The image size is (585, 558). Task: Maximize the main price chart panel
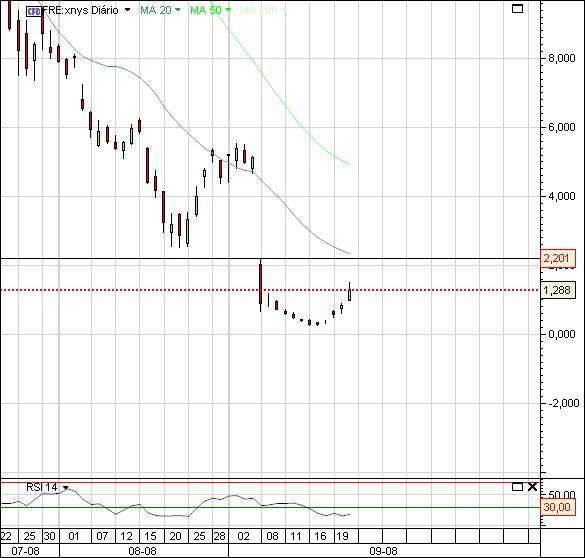pyautogui.click(x=517, y=8)
